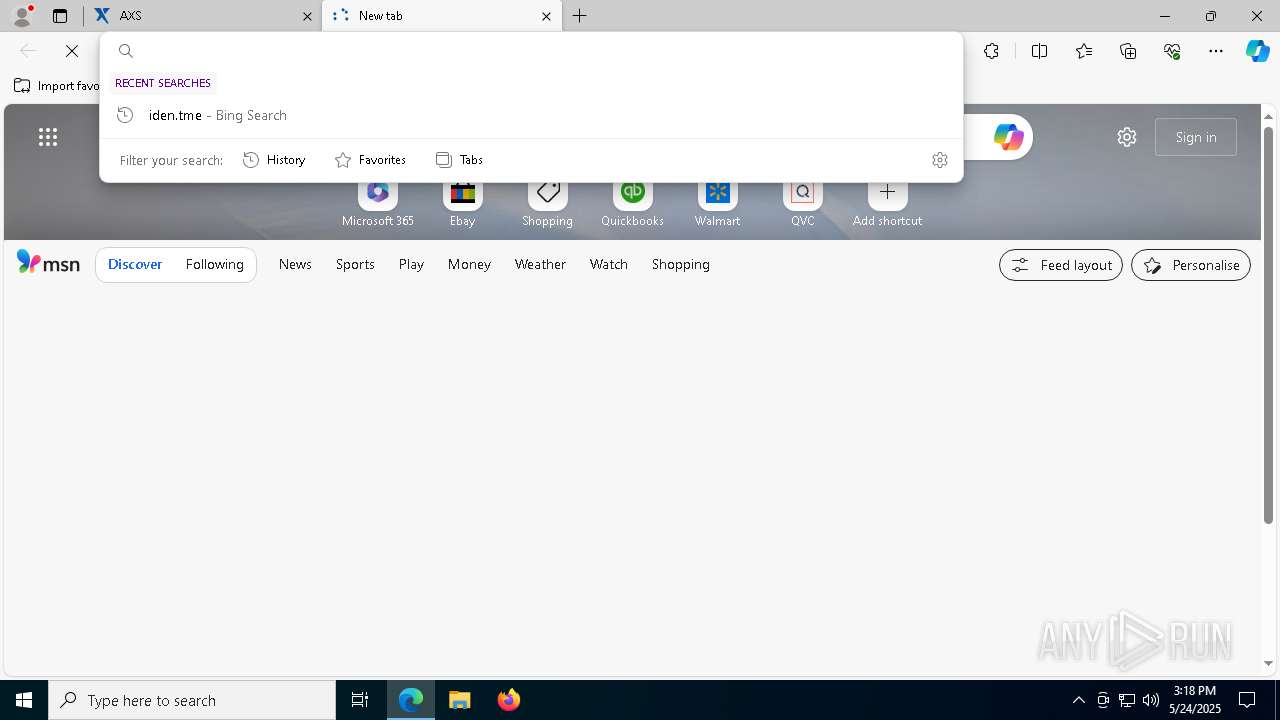1280x720 pixels.
Task: Click the Personalise button
Action: [x=1191, y=265]
